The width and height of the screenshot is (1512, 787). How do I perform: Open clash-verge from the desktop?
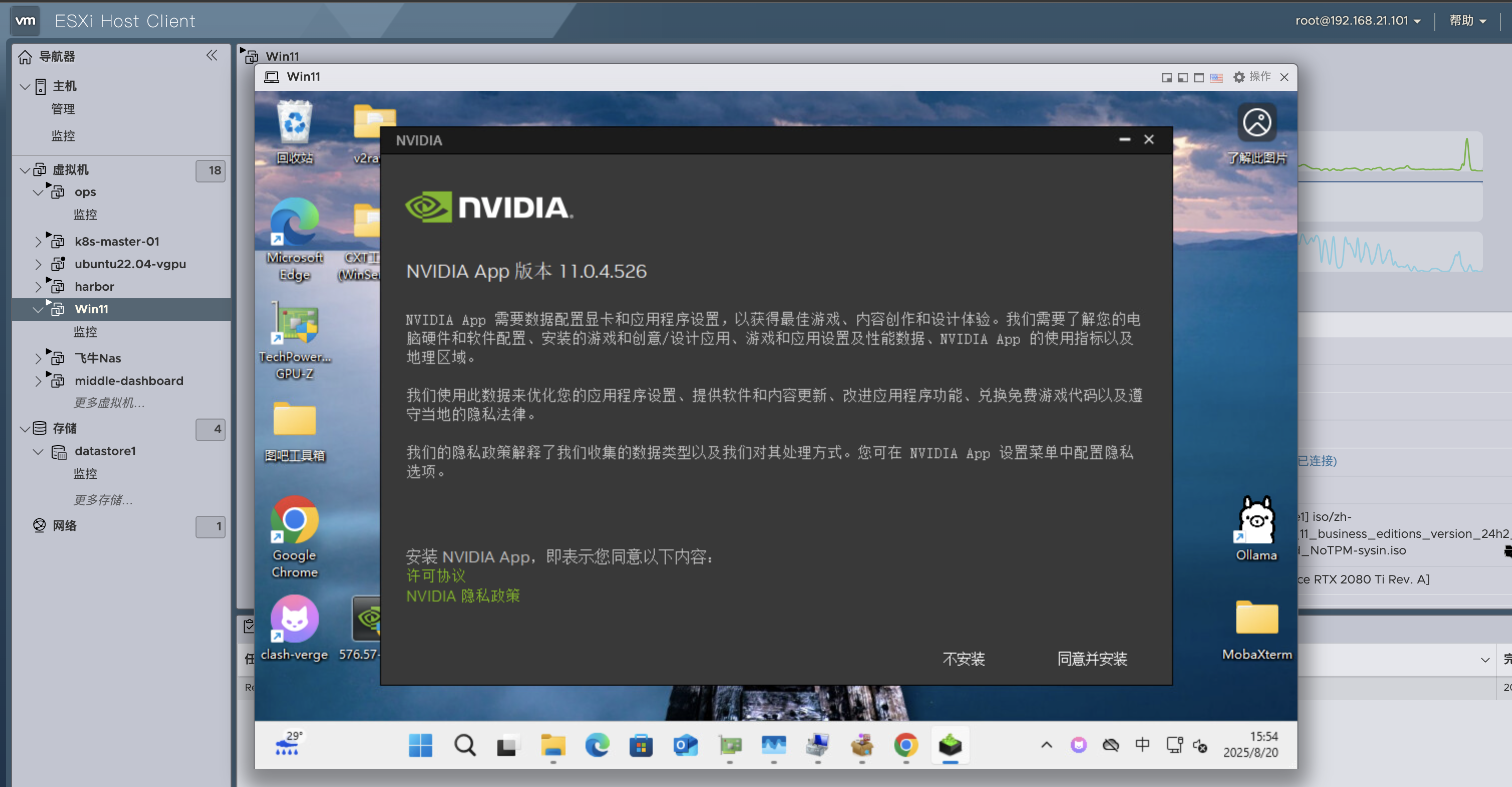point(294,619)
